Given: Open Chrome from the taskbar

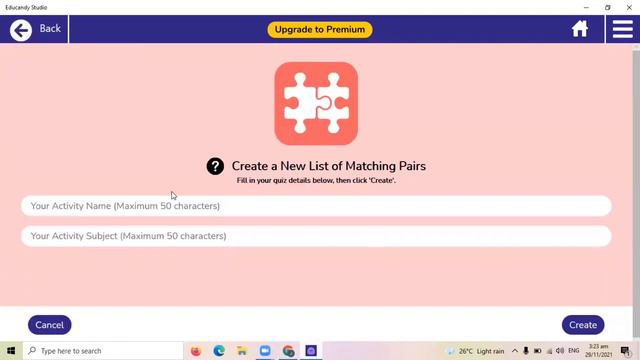Looking at the screenshot, I should 288,351.
